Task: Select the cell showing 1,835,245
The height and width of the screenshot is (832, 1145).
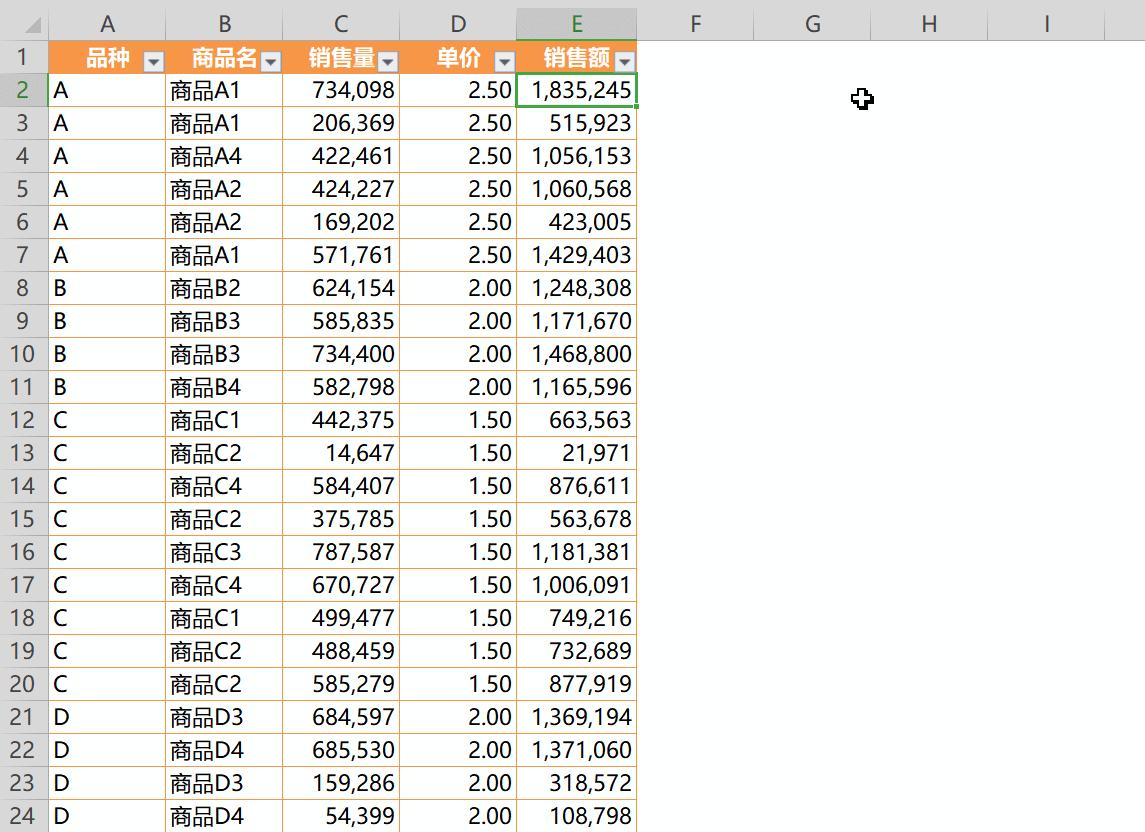Action: click(577, 90)
